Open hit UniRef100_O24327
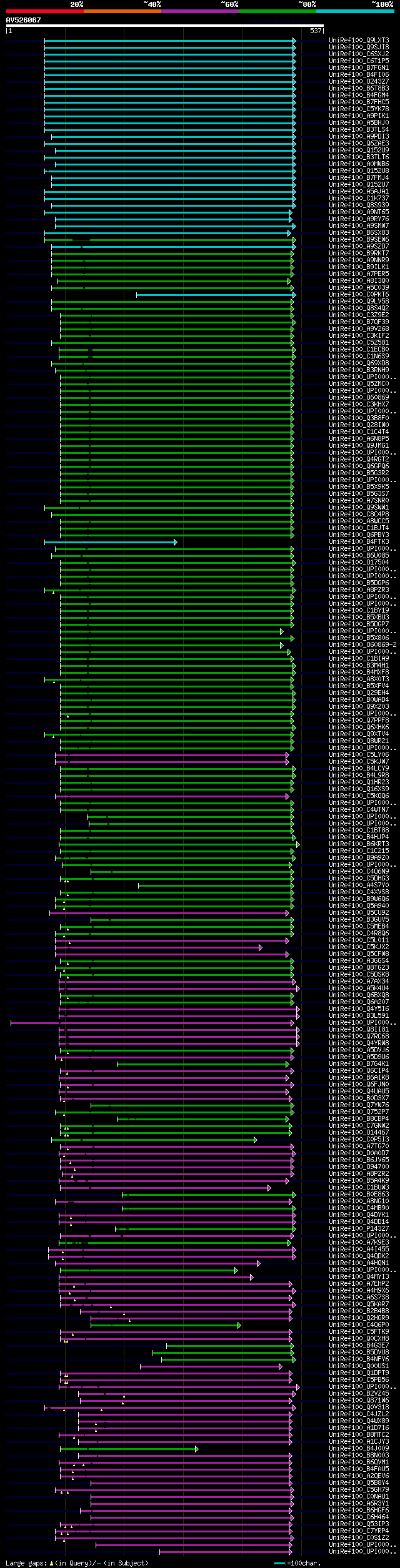 click(x=359, y=82)
